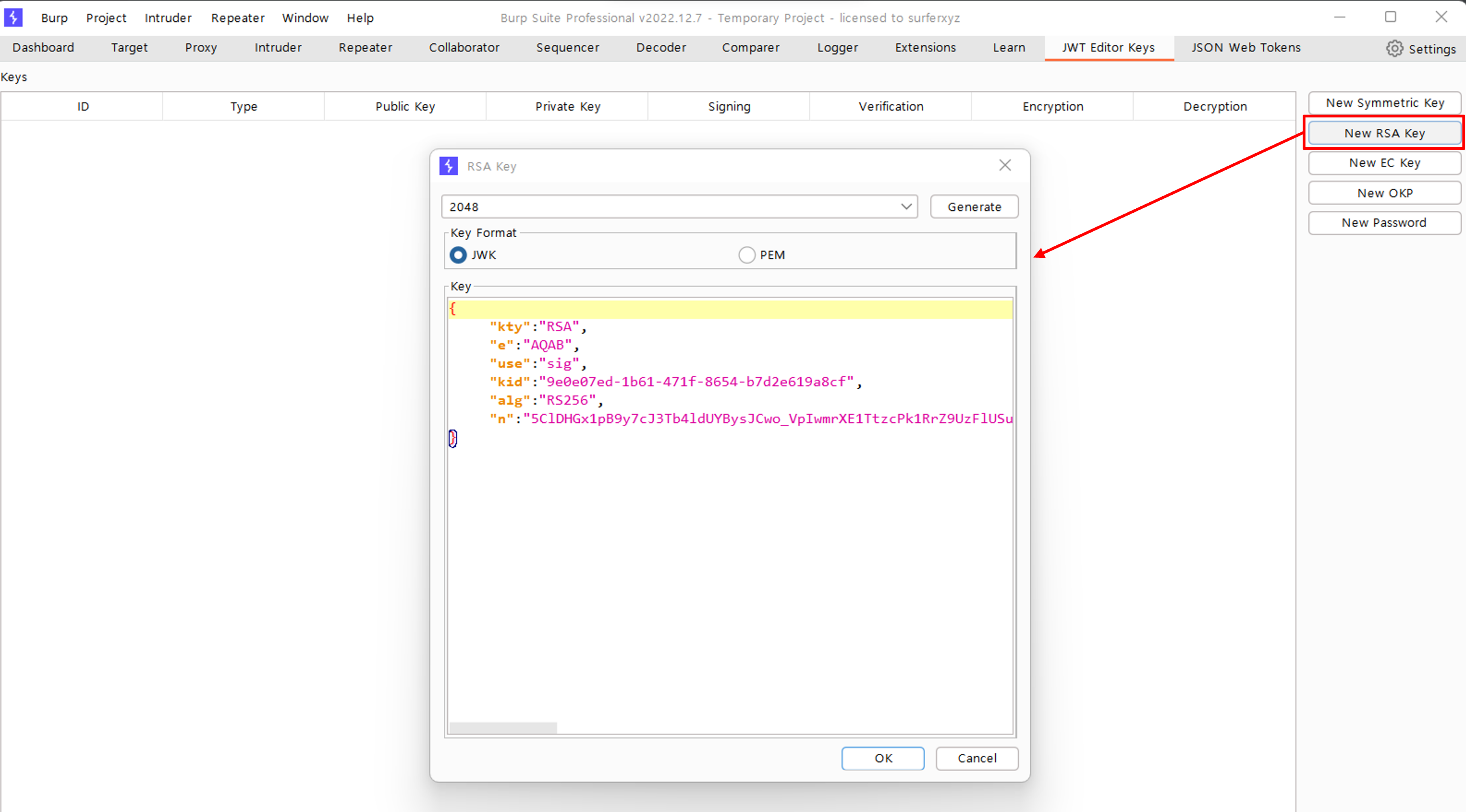This screenshot has height=812, width=1466.
Task: Switch to the Learn tab
Action: click(x=1009, y=48)
